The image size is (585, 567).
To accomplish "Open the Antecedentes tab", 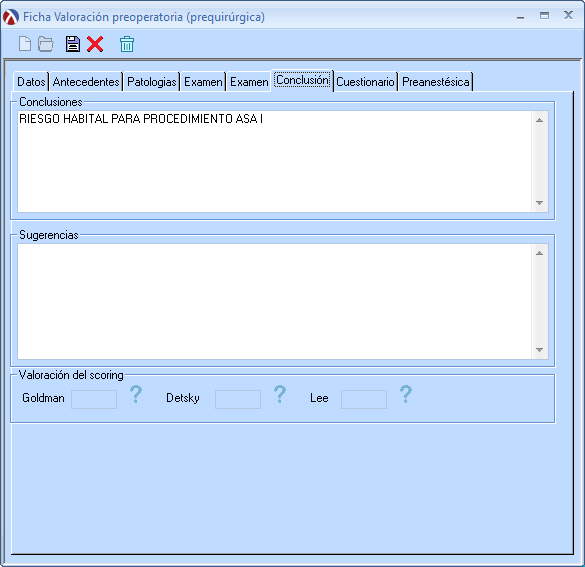I will pos(86,81).
